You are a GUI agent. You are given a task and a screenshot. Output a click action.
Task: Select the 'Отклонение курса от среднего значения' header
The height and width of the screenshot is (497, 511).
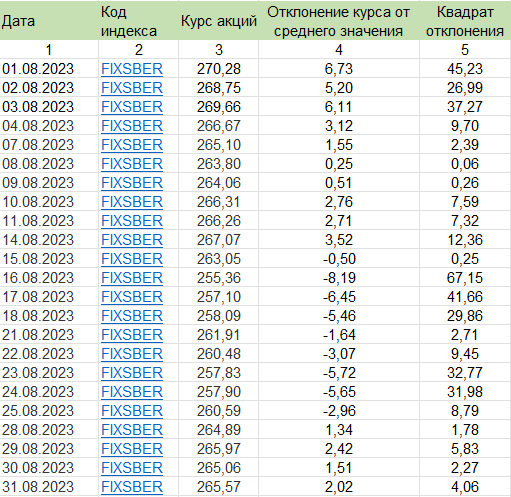339,21
